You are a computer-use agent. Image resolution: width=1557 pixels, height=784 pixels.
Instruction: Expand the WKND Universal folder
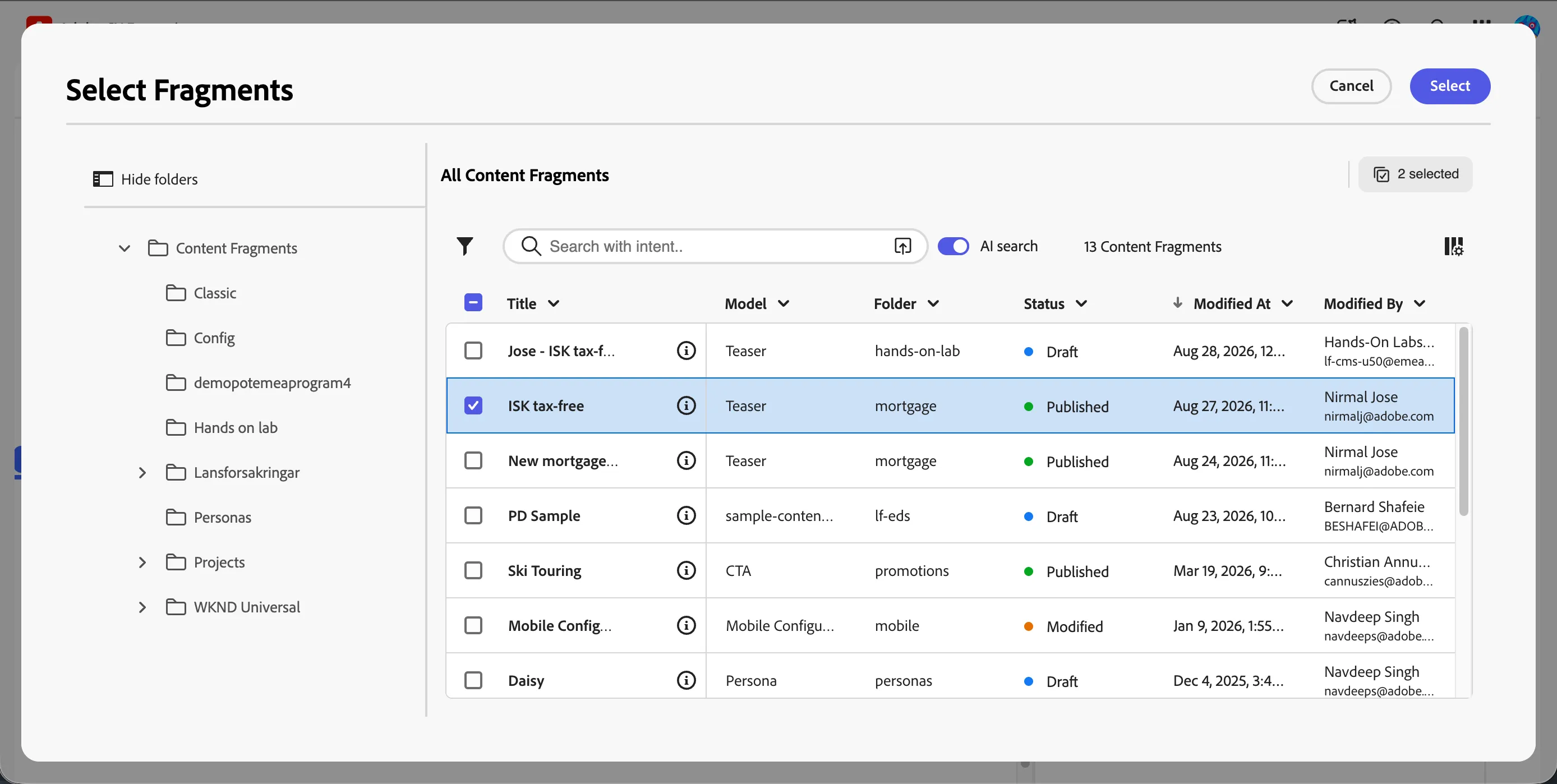pyautogui.click(x=142, y=607)
